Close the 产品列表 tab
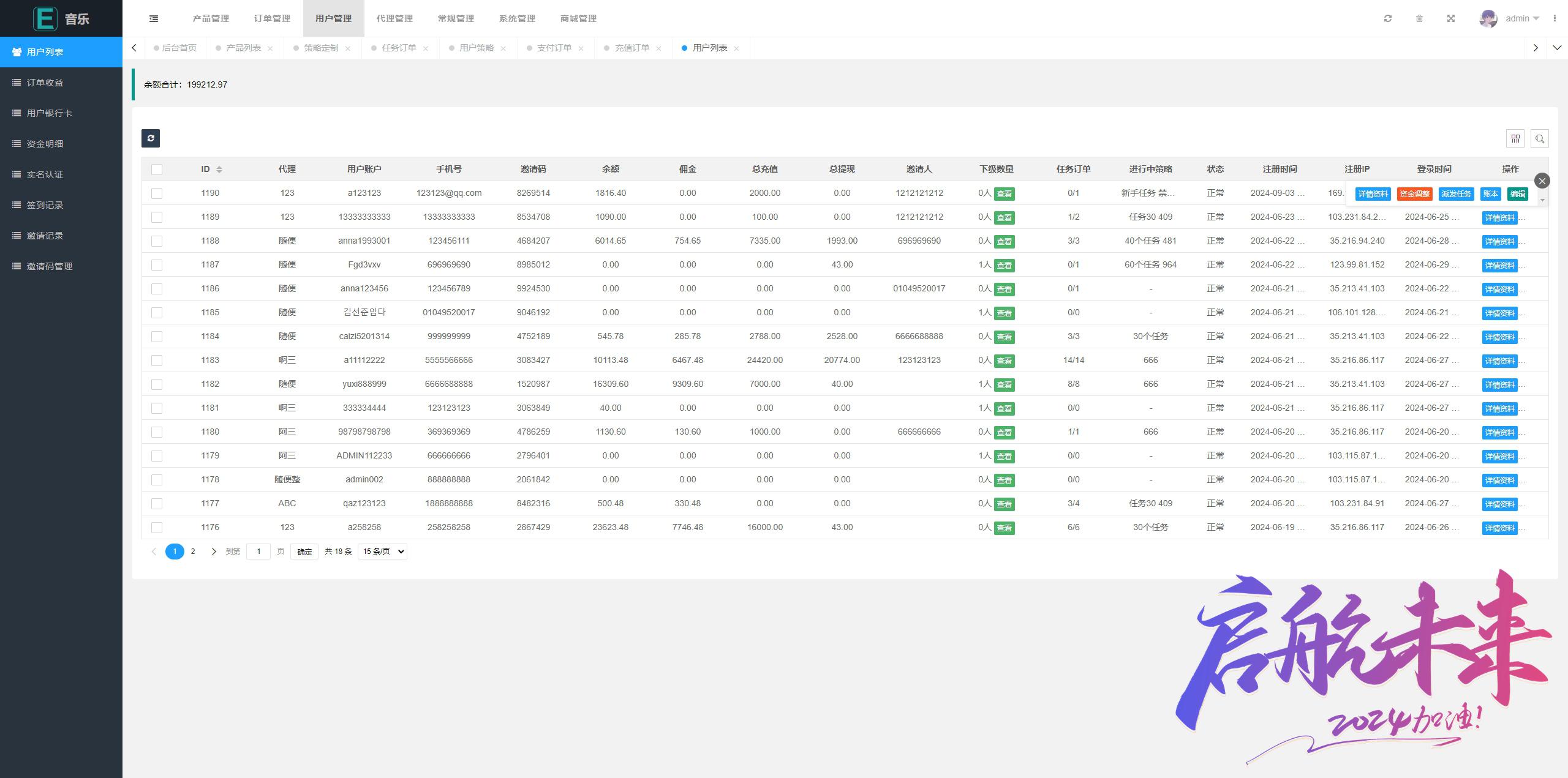This screenshot has width=1568, height=778. (x=270, y=48)
